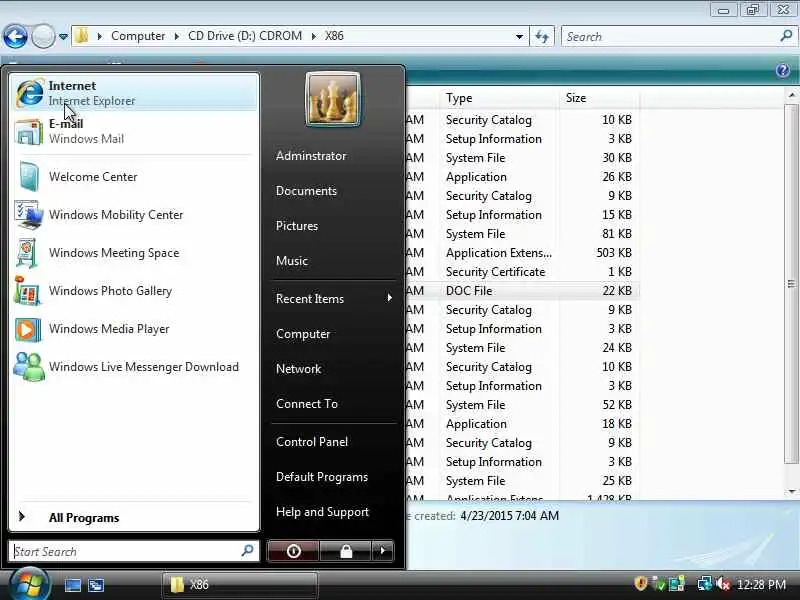Click the Windows Start orb
The image size is (800, 600).
tap(29, 584)
